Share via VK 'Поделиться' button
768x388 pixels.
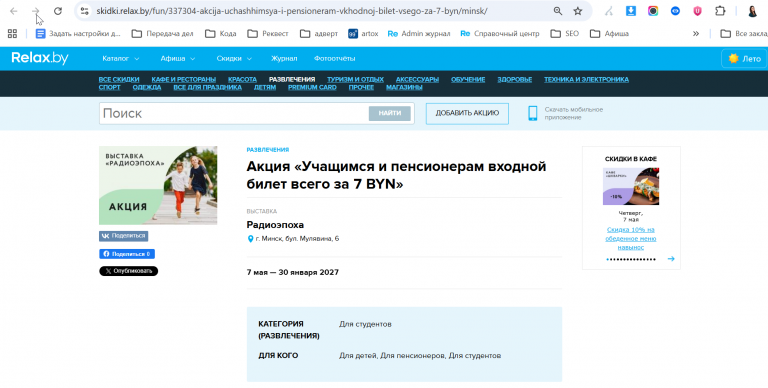click(x=123, y=236)
